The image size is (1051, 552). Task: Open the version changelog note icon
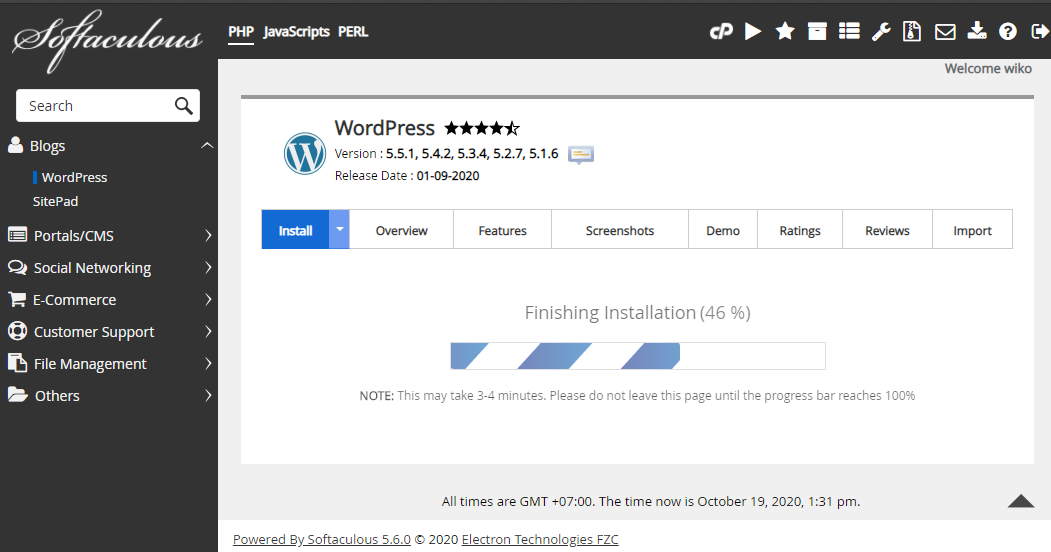tap(580, 155)
